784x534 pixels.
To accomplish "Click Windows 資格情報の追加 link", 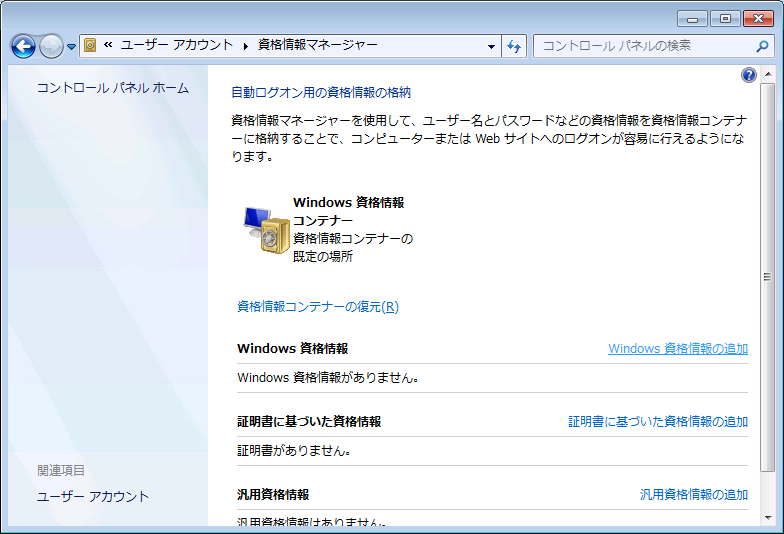I will (678, 348).
